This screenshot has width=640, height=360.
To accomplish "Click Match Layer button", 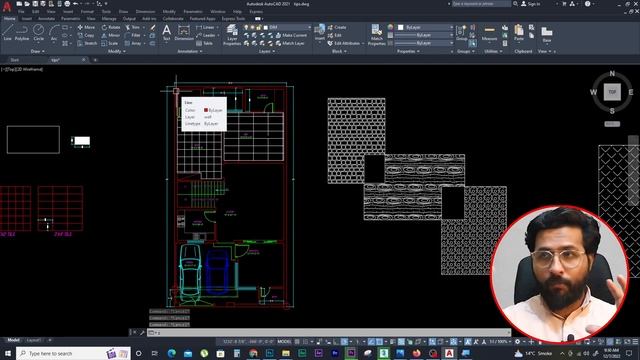I will (x=290, y=43).
